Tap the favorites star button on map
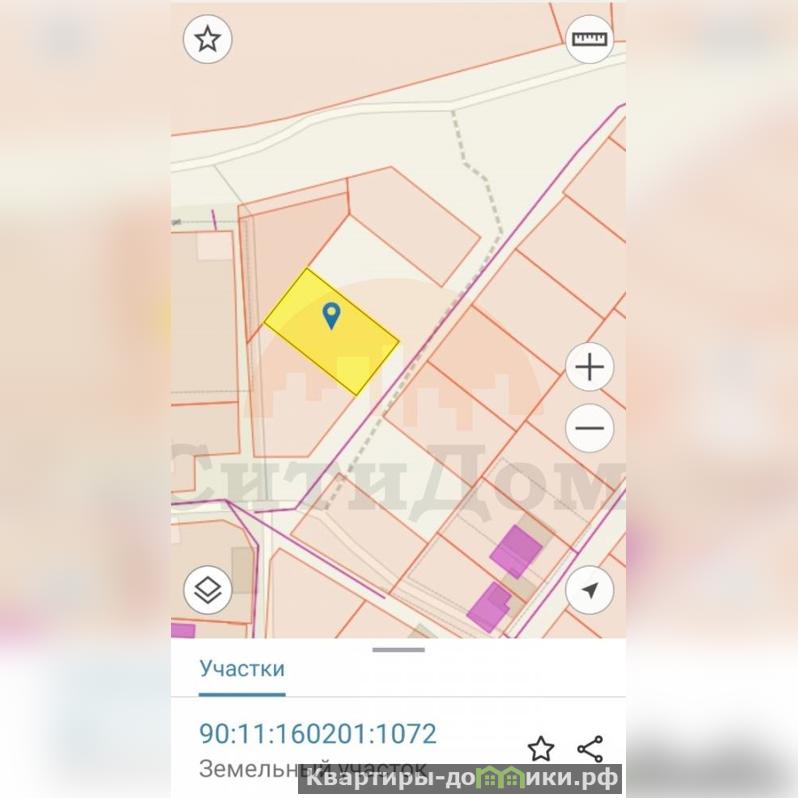 click(208, 39)
